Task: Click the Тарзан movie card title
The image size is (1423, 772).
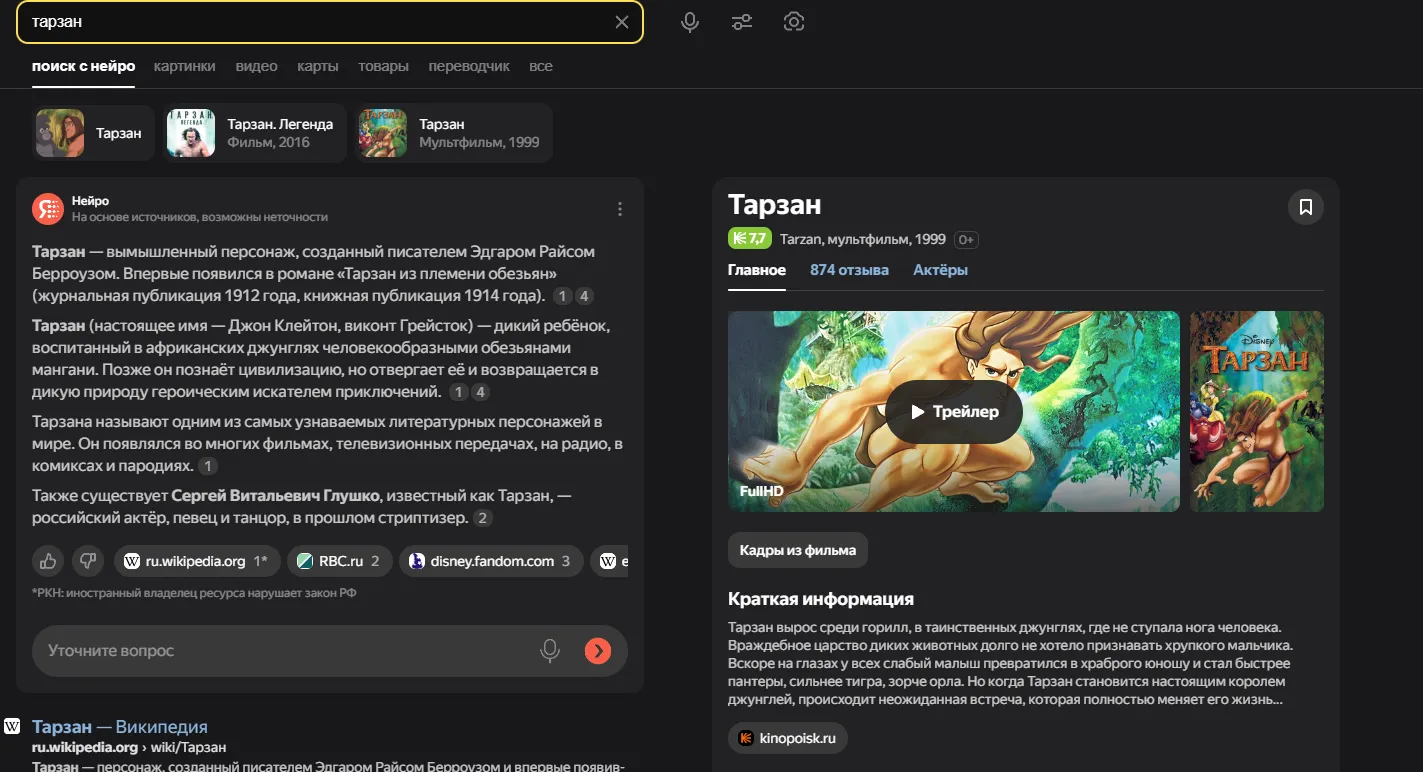Action: coord(775,205)
